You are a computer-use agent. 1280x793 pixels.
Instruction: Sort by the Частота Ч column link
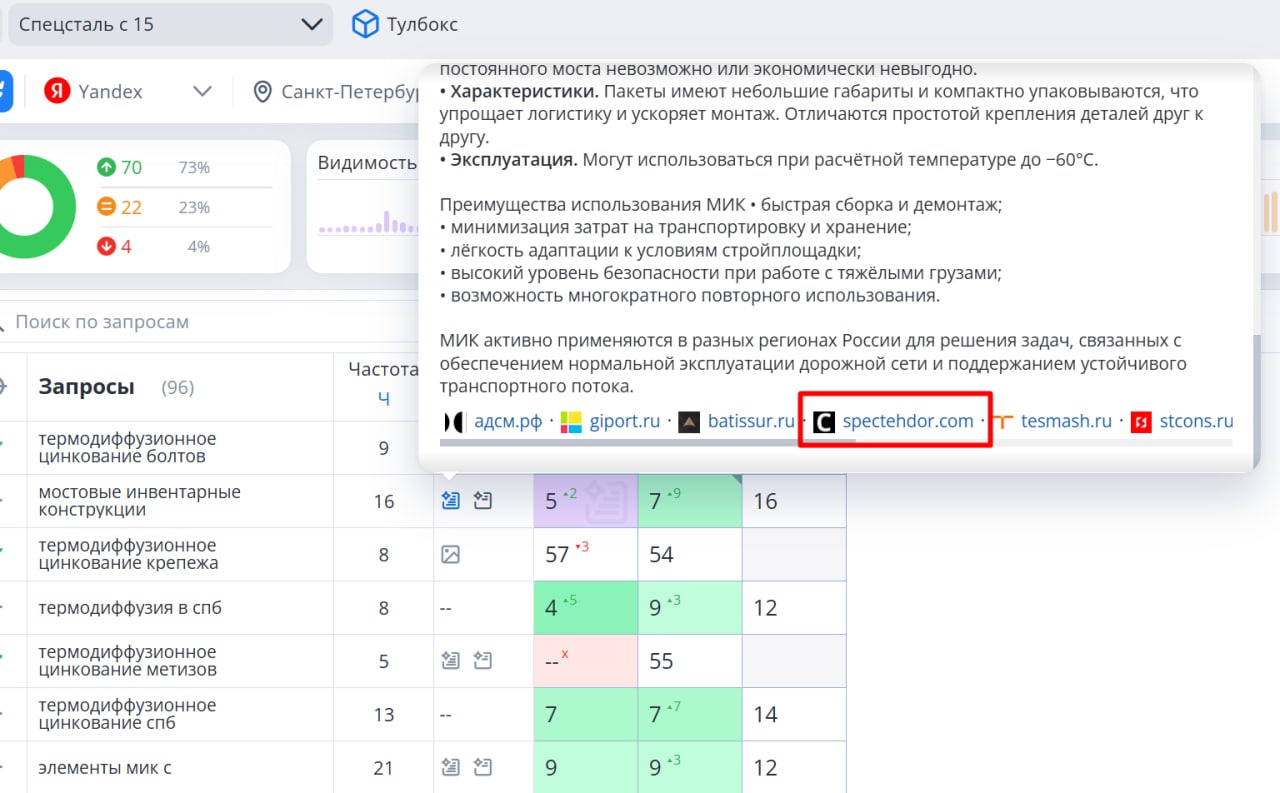(x=383, y=397)
